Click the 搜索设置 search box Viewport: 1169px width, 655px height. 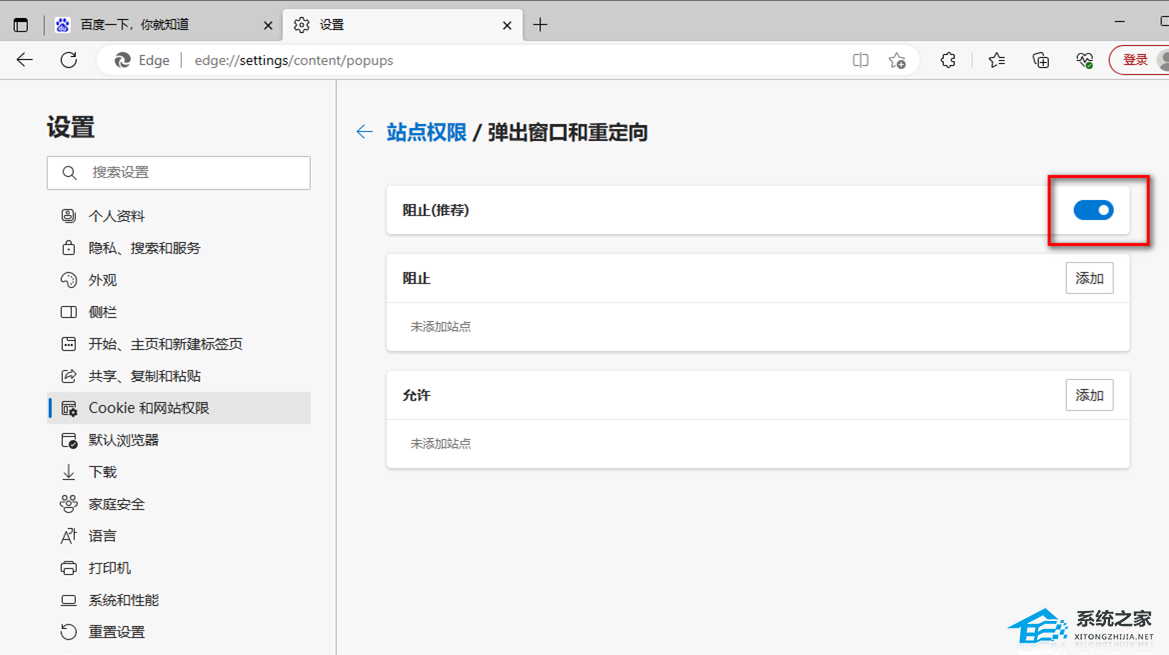[x=179, y=173]
